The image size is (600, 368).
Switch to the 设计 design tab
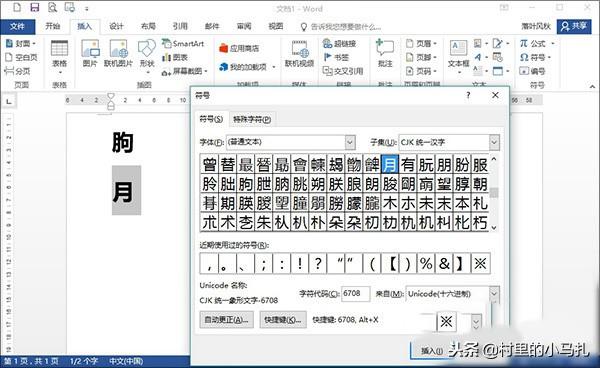coord(116,26)
